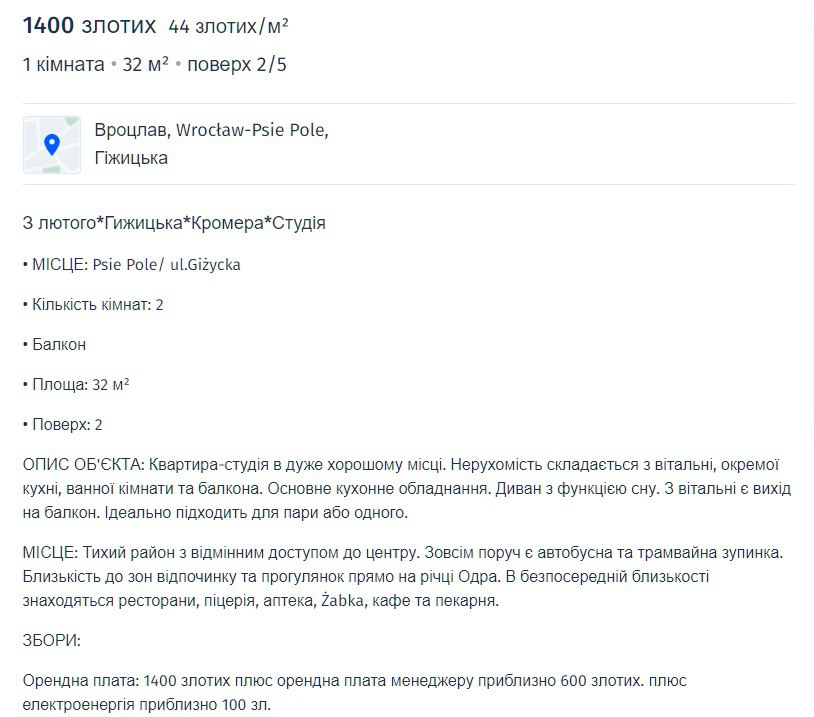Screen dimensions: 814x717
Task: Click the ОПИС ОБ'ЄКТА description label
Action: coord(84,465)
